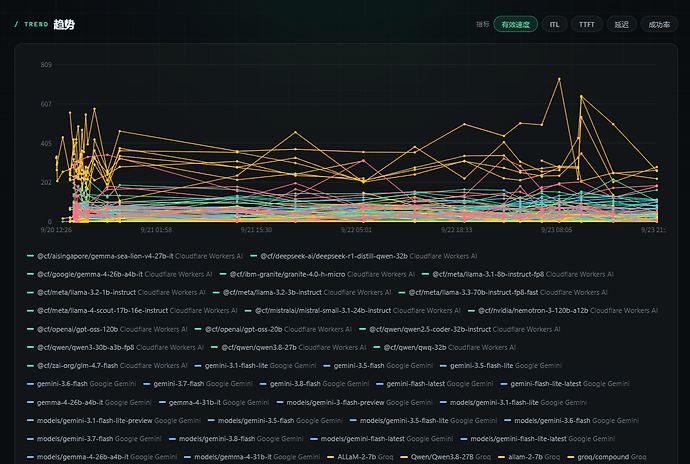
Task: Click the 9/22 18:33 x-axis label
Action: click(x=456, y=230)
